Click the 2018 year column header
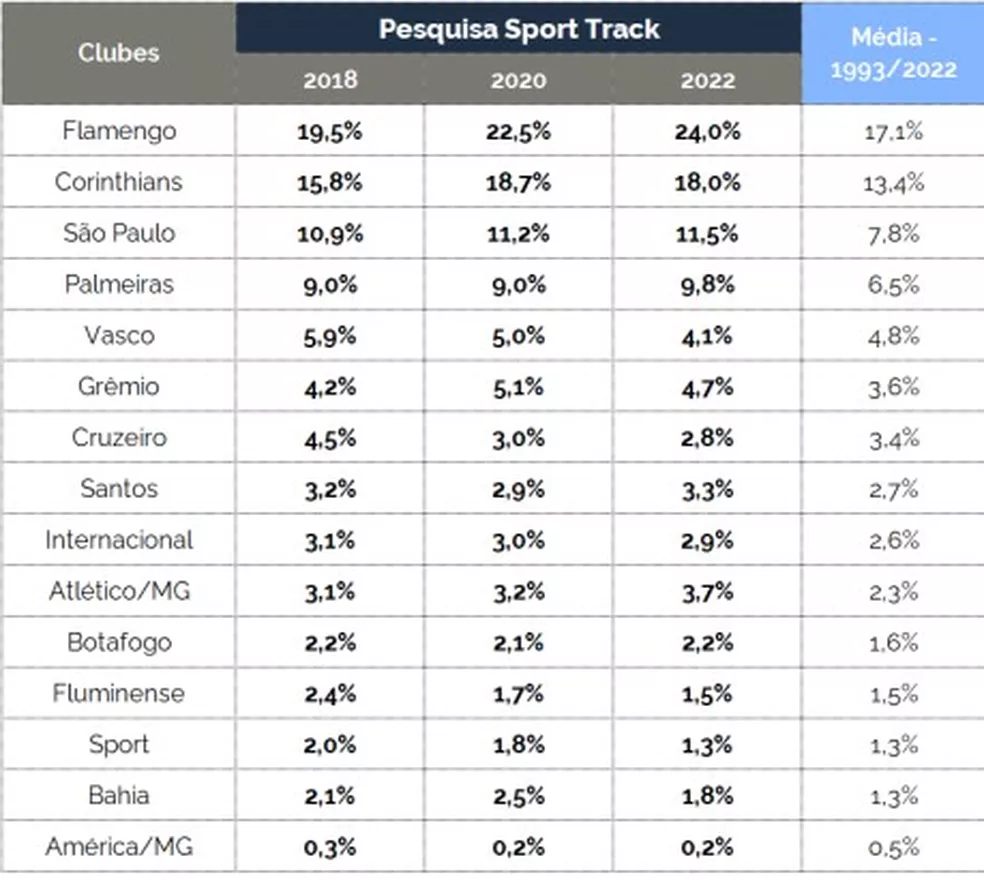 tap(329, 80)
